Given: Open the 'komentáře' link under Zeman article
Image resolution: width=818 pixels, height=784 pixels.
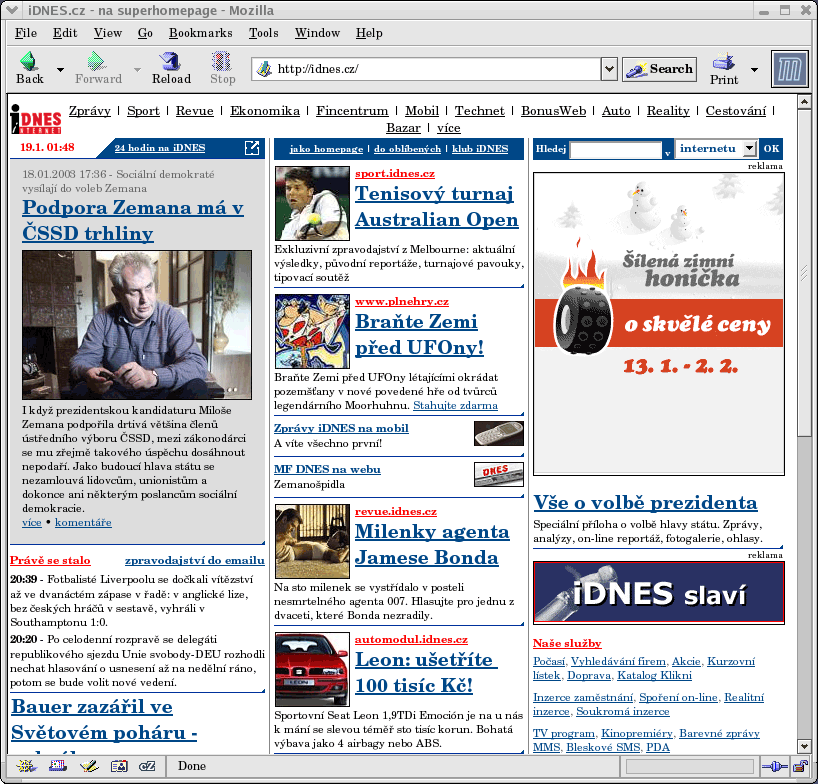Looking at the screenshot, I should 83,522.
